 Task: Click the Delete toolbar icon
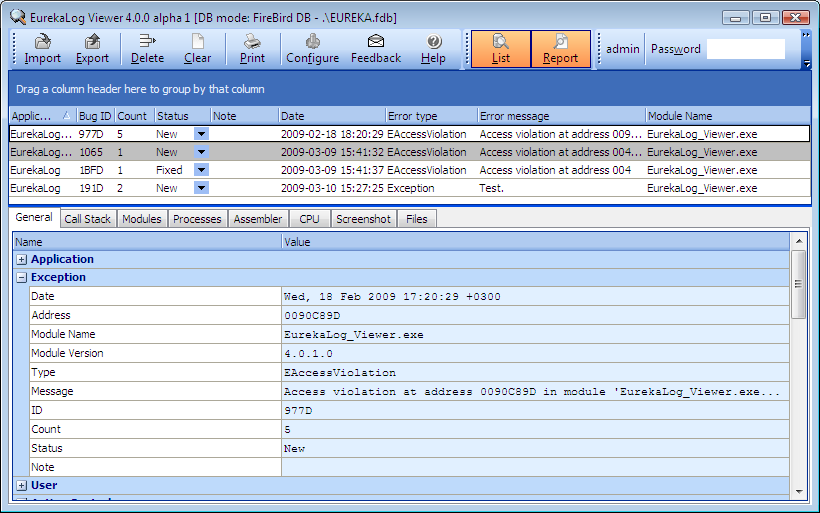pos(147,49)
